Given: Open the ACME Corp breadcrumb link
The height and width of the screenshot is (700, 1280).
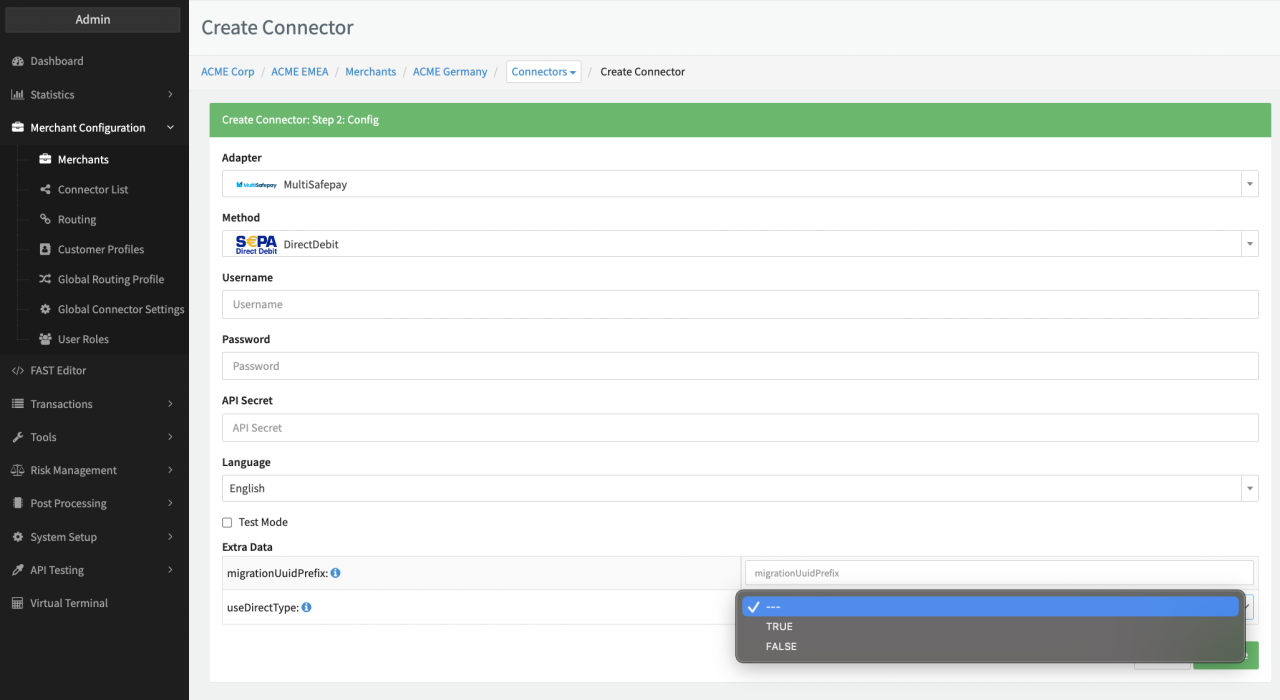Looking at the screenshot, I should 228,72.
